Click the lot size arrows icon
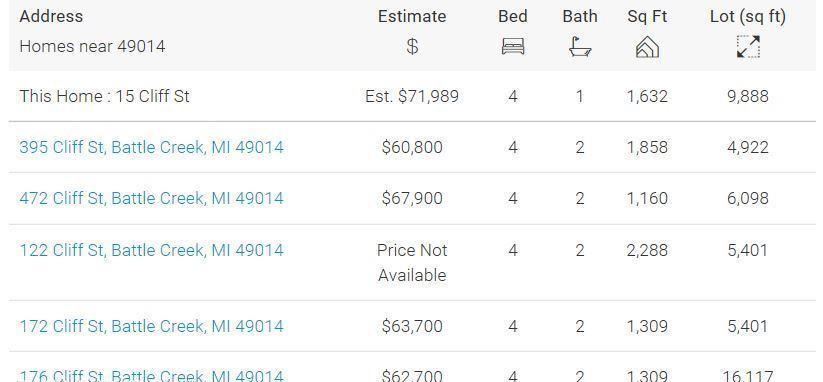The height and width of the screenshot is (382, 823). [x=748, y=47]
